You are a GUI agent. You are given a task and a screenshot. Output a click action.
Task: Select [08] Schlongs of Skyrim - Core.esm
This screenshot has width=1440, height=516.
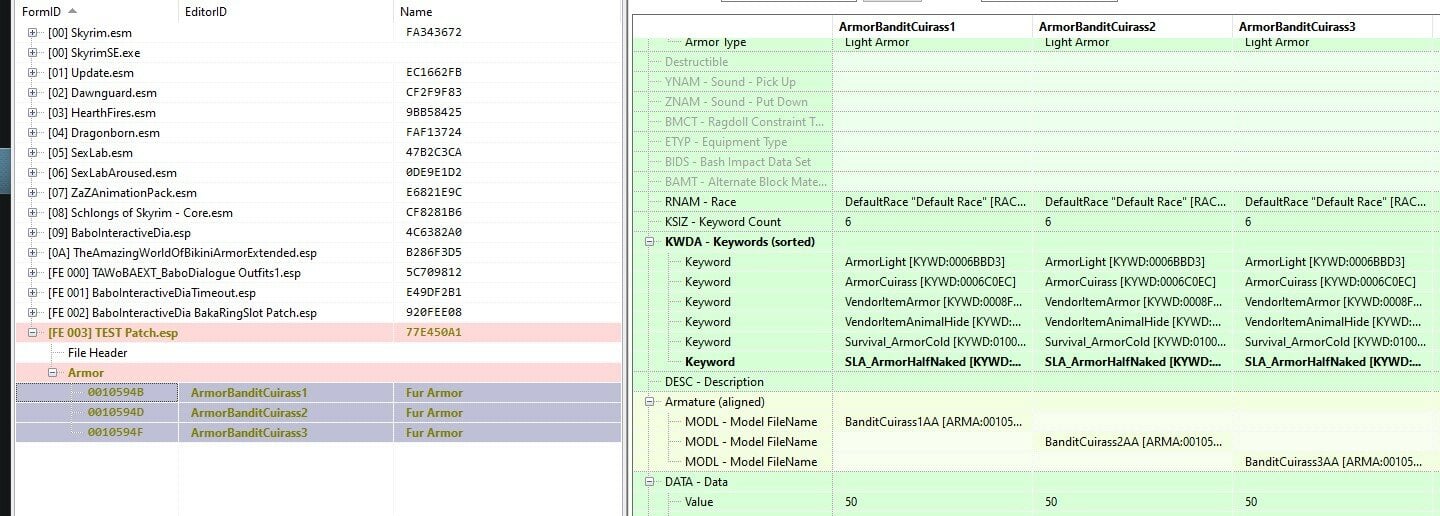coord(141,213)
